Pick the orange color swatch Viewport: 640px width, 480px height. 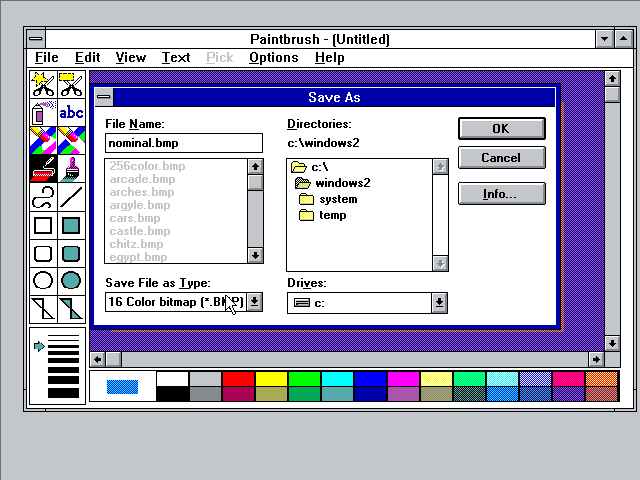click(x=602, y=379)
